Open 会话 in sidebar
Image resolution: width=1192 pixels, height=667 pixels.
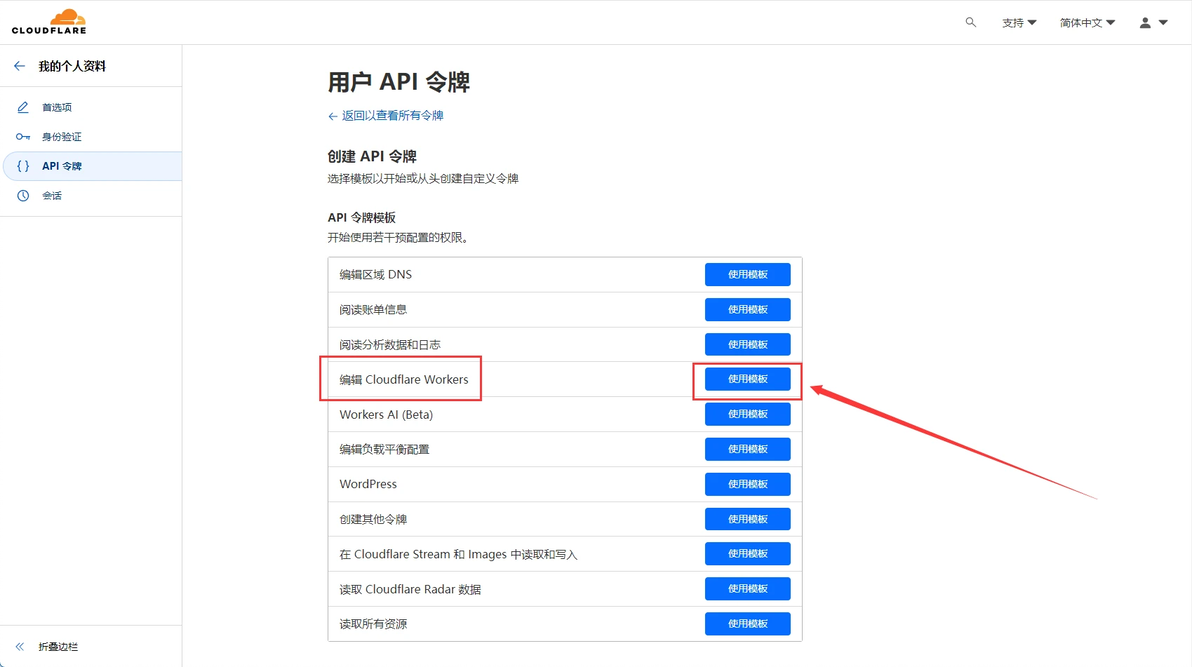pyautogui.click(x=52, y=195)
